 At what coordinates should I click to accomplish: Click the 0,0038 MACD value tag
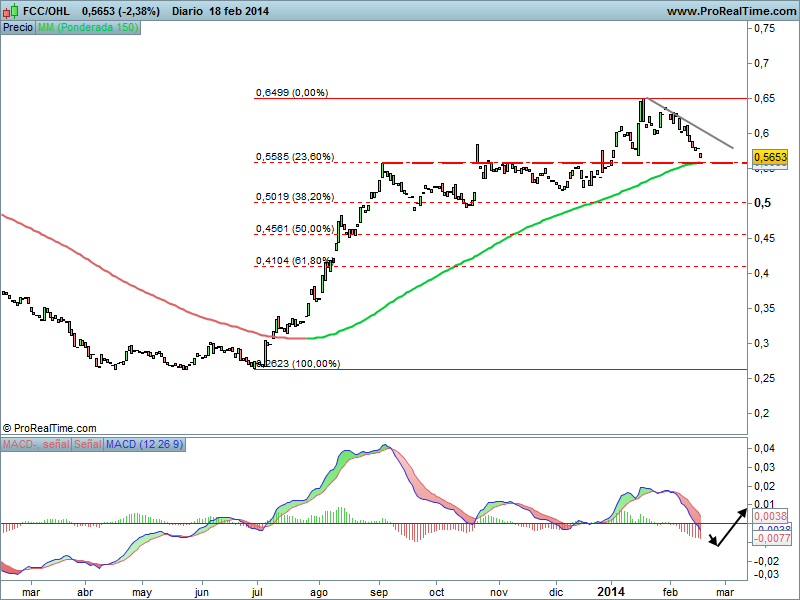[x=770, y=516]
